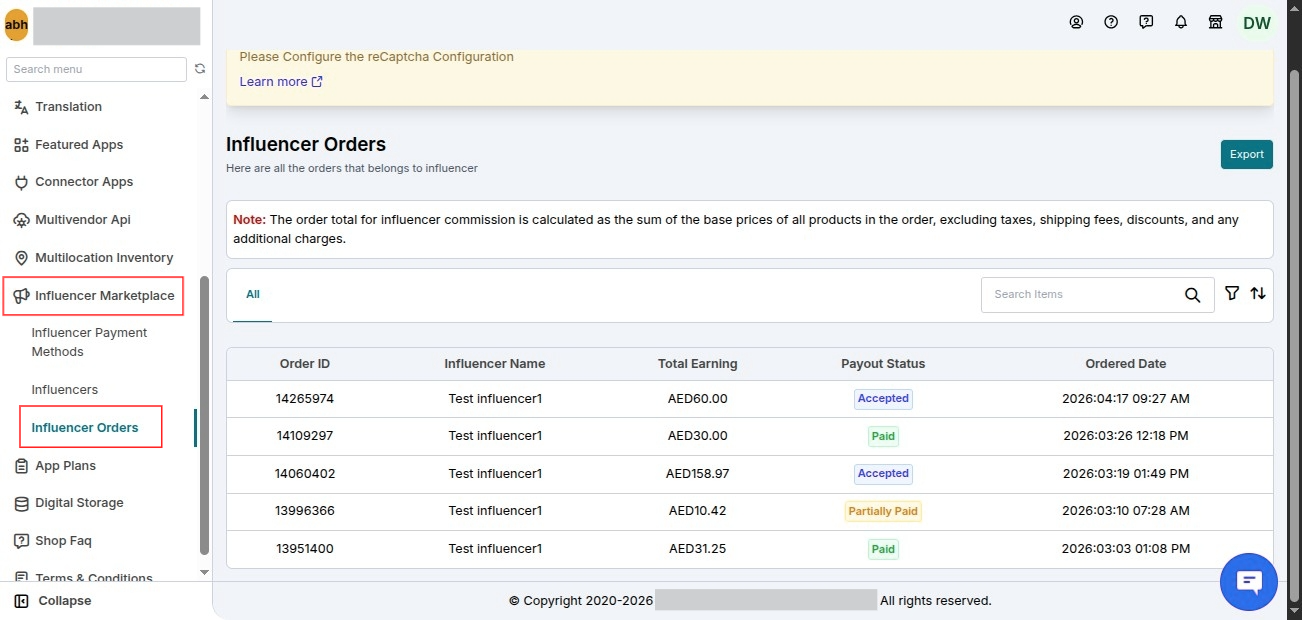Click the AED158.97 earning value
1302x620 pixels.
(x=698, y=474)
